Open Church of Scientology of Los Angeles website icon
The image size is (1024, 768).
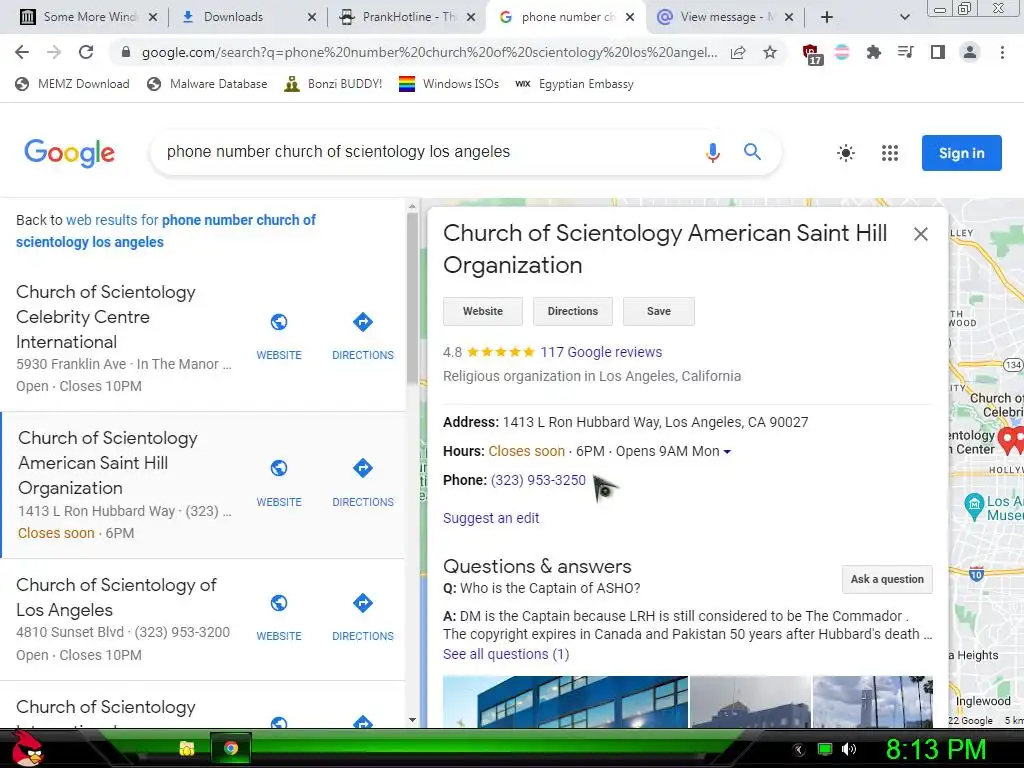[x=279, y=603]
